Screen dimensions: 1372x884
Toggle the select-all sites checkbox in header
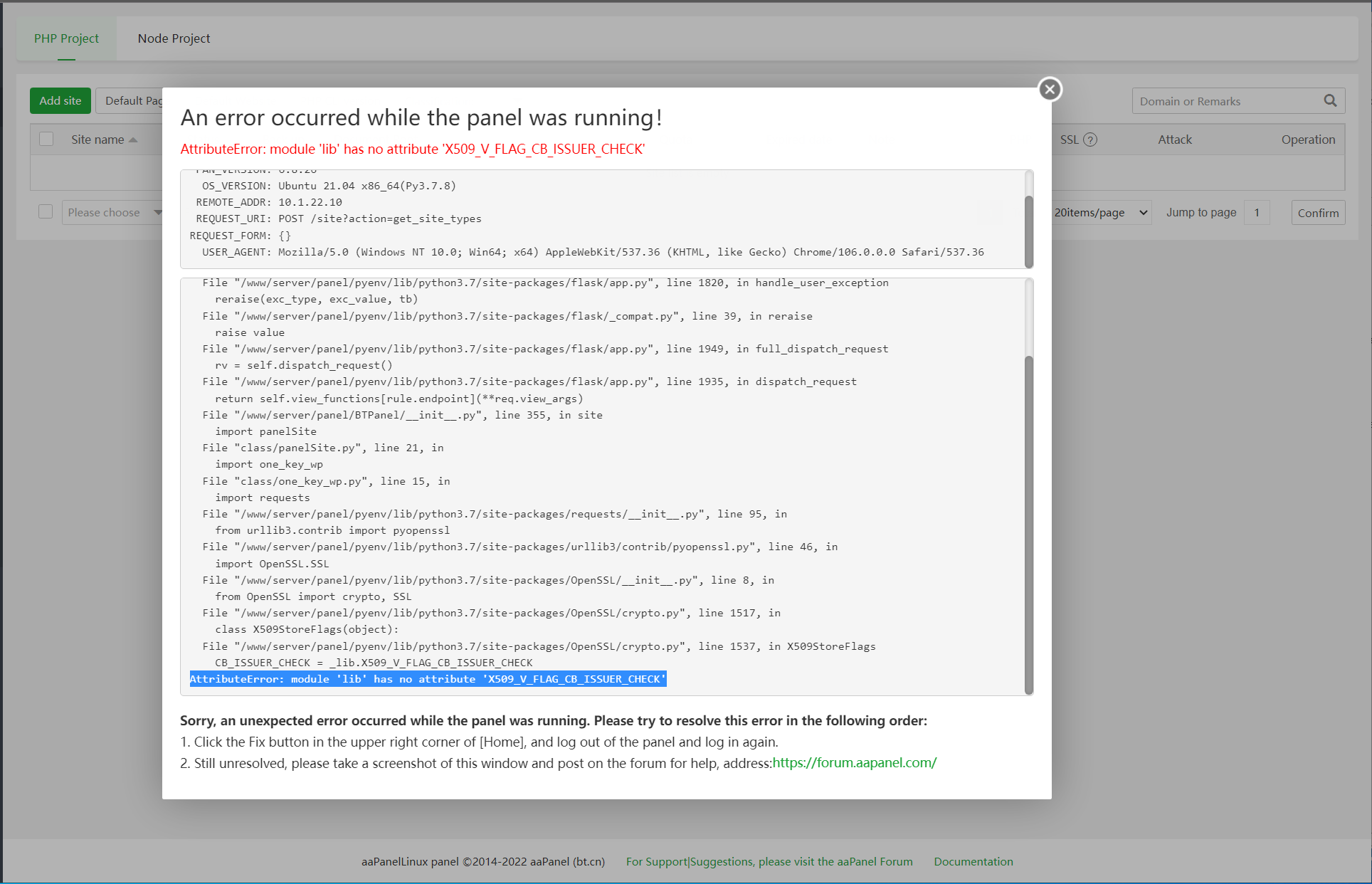point(46,140)
